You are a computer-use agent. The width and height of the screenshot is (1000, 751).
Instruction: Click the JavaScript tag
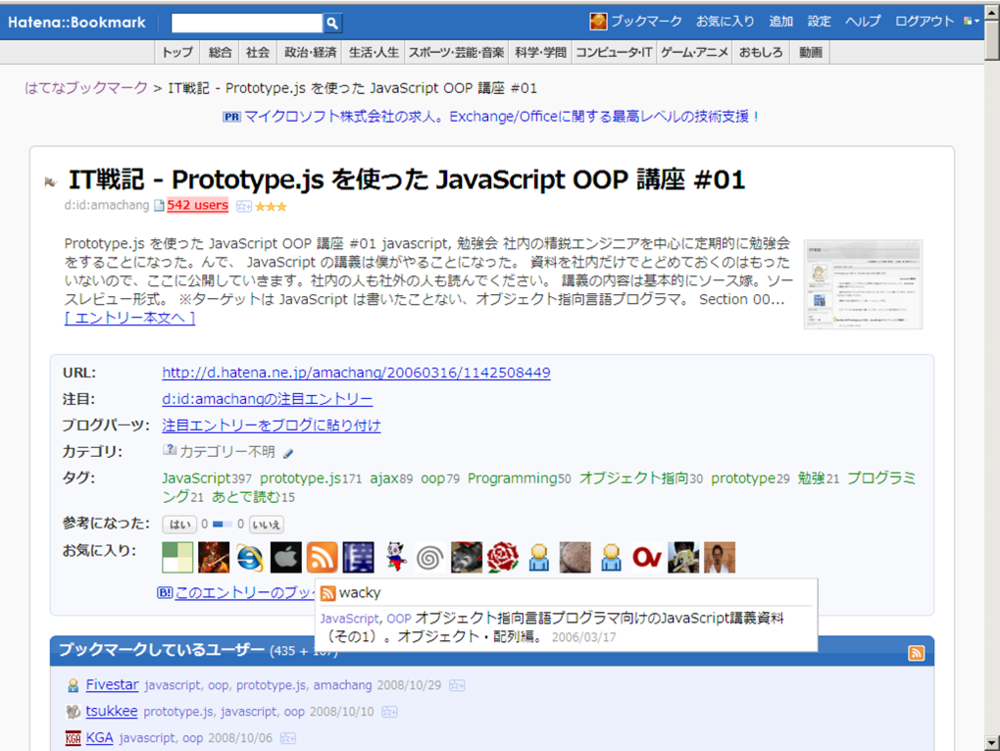tap(196, 478)
